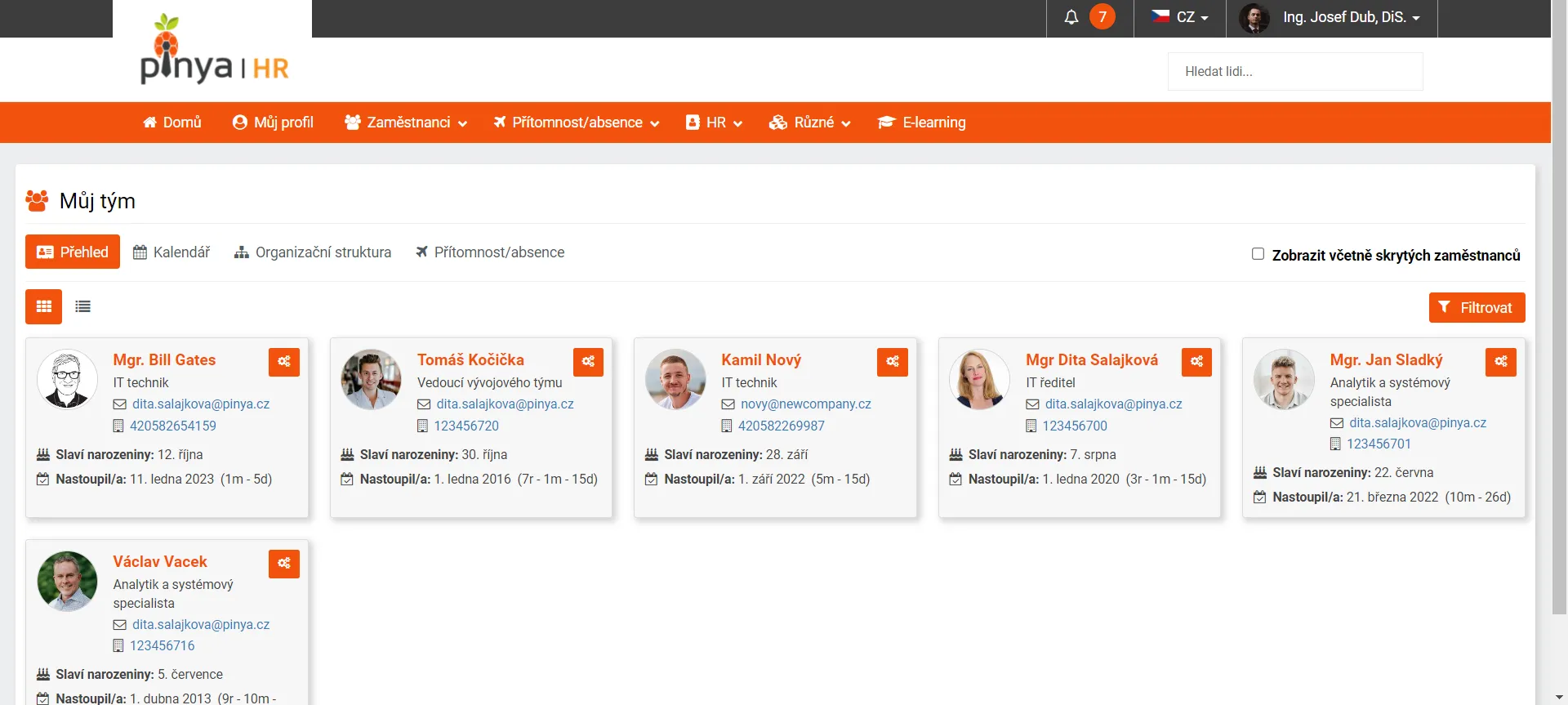This screenshot has width=1568, height=705.
Task: Click Tomáš Kočička profile photo
Action: (371, 379)
